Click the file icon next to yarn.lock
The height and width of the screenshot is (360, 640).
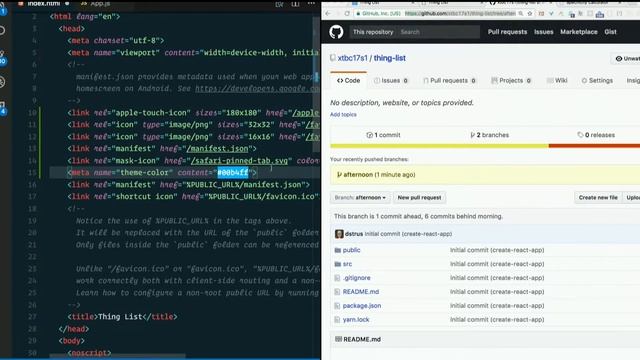(337, 320)
